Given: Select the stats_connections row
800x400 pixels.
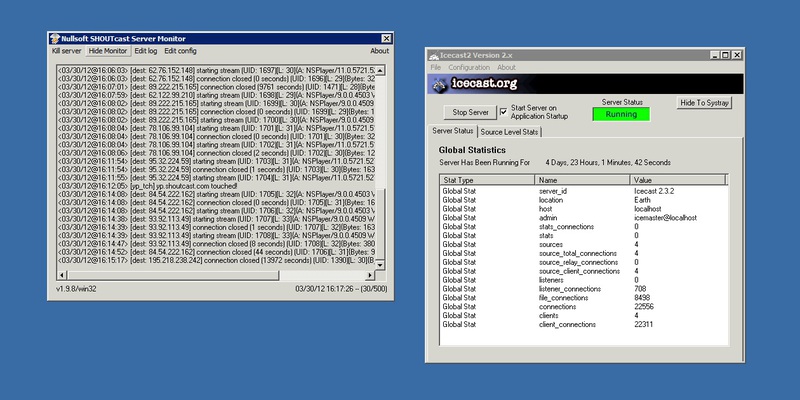Looking at the screenshot, I should pyautogui.click(x=583, y=227).
